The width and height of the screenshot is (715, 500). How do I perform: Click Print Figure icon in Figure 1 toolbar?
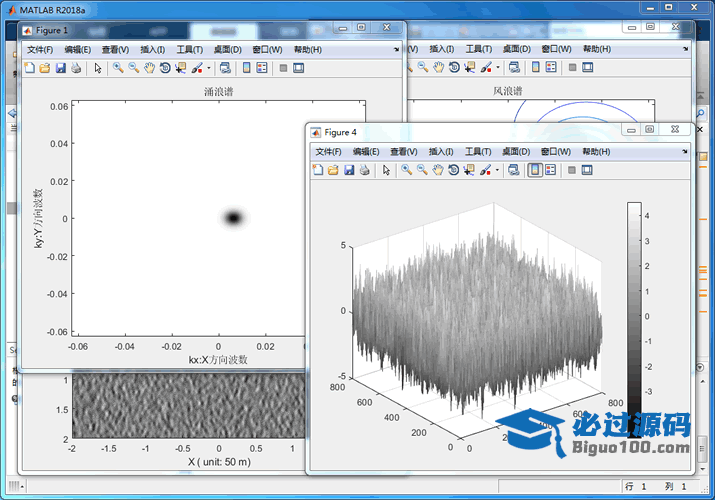tap(75, 68)
